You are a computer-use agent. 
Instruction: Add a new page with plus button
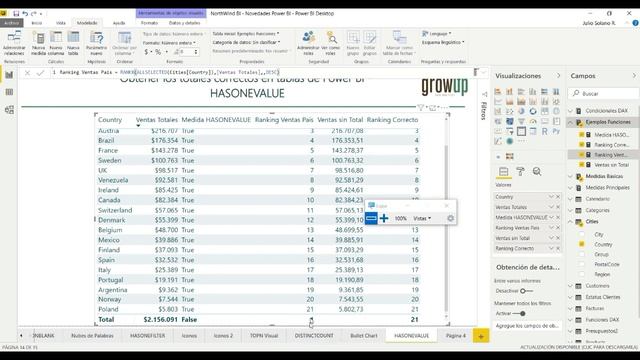click(481, 336)
